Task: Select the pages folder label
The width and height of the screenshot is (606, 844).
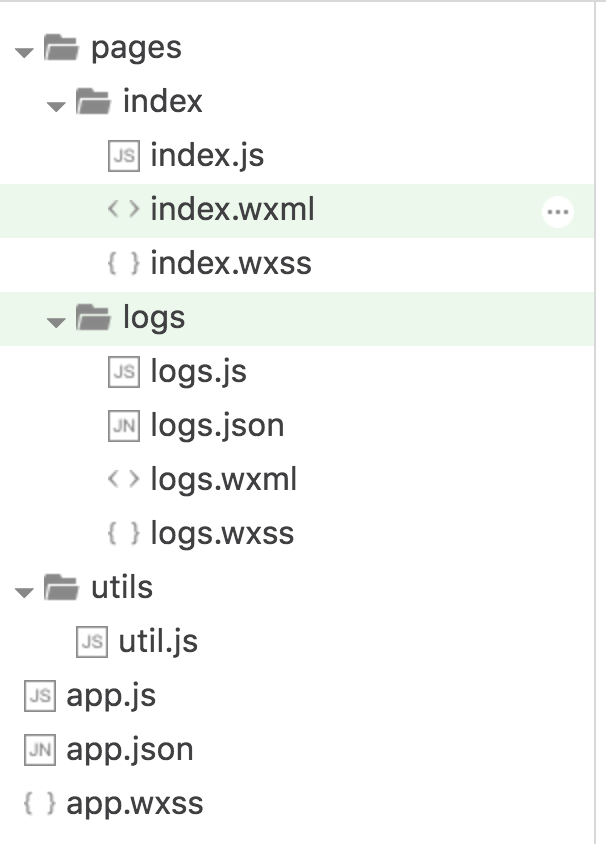Action: coord(136,48)
